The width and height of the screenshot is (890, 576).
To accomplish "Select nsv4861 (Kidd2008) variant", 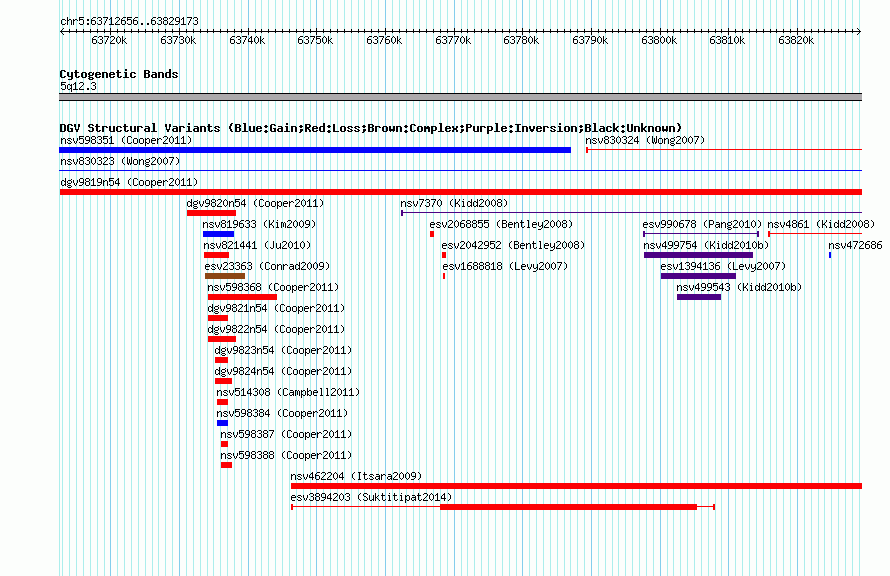I will (x=821, y=224).
